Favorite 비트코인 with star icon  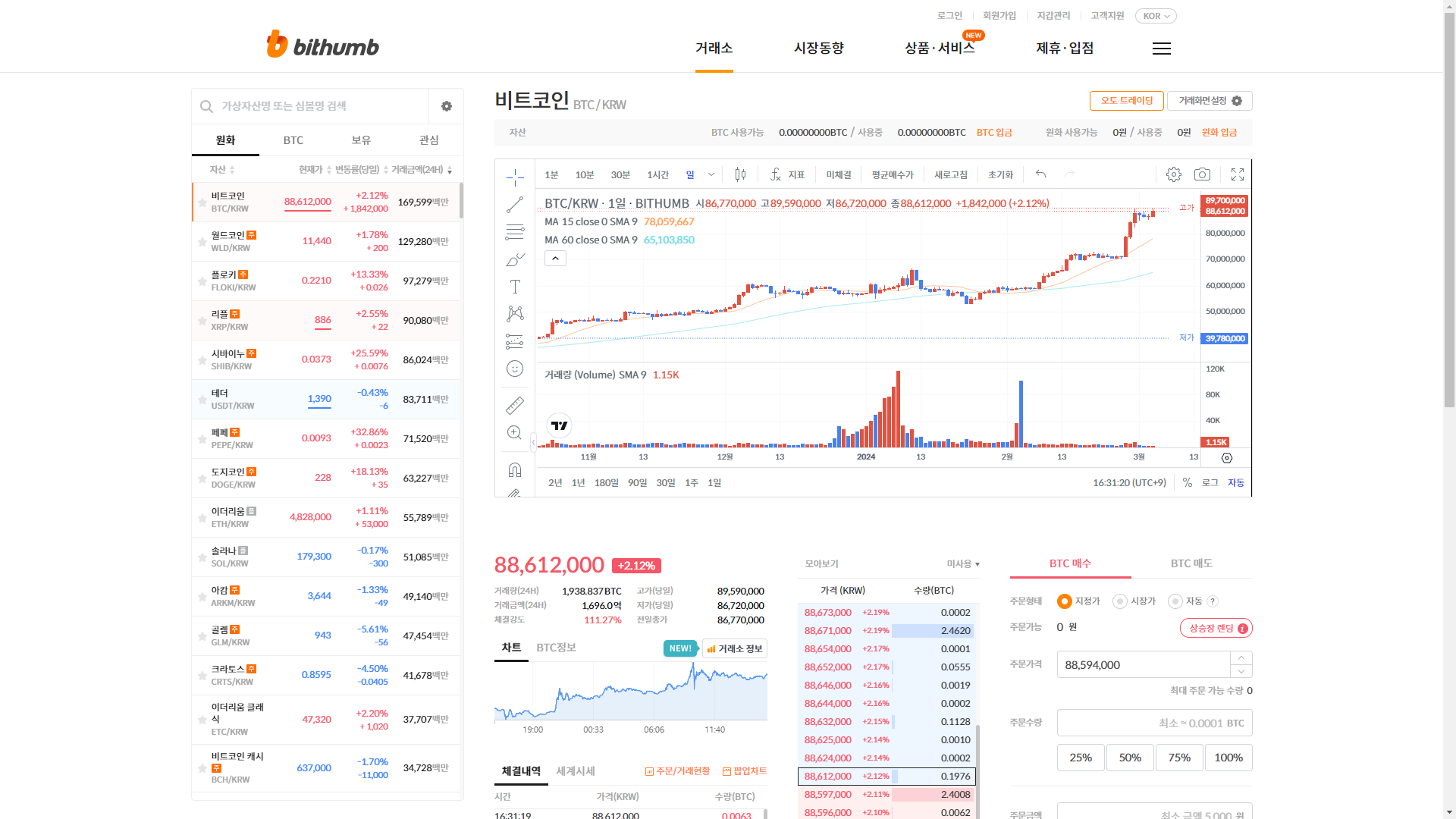coord(202,202)
